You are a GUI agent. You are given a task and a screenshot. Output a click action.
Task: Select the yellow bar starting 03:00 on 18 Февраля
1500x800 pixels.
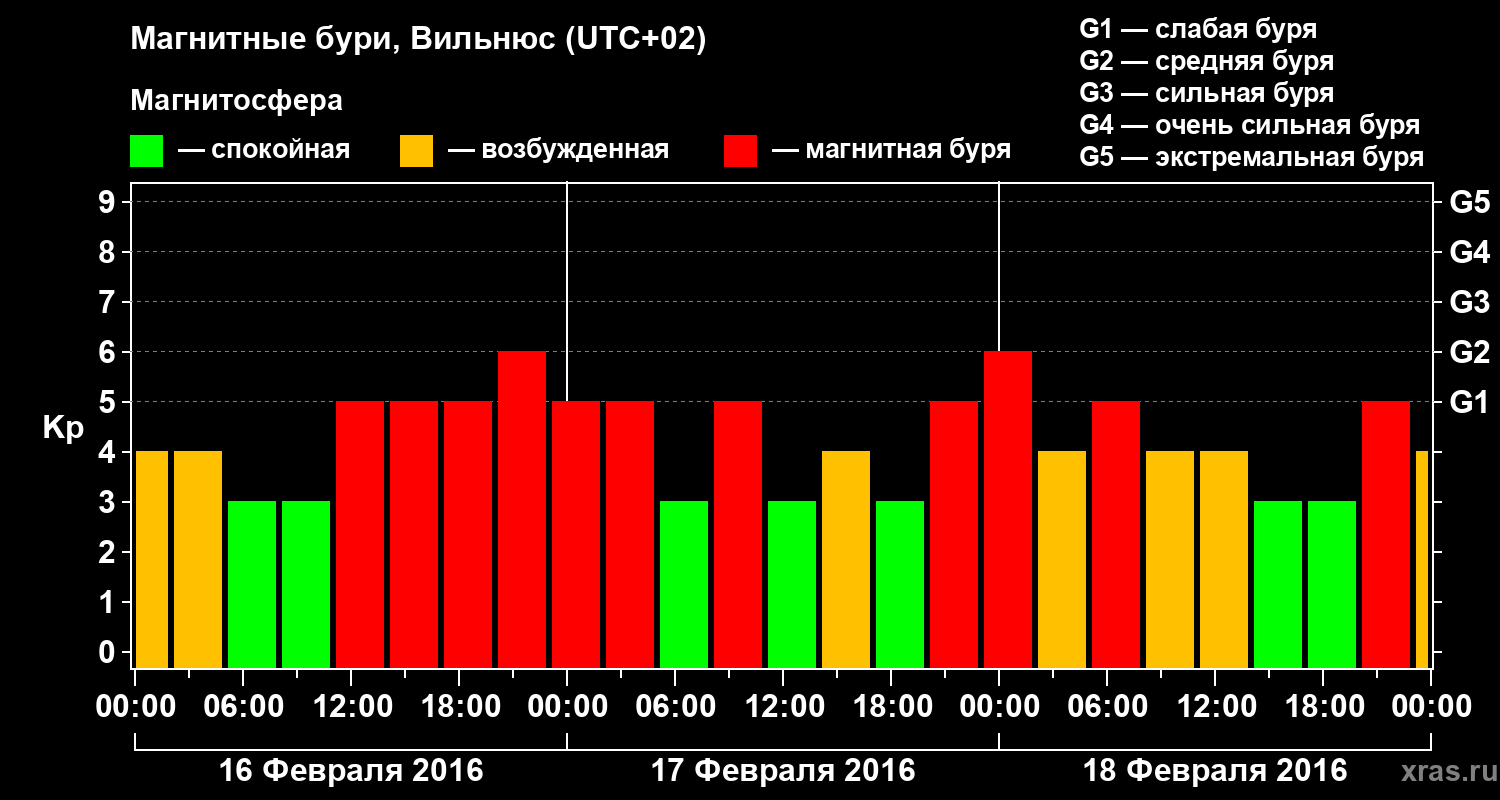coord(1062,560)
